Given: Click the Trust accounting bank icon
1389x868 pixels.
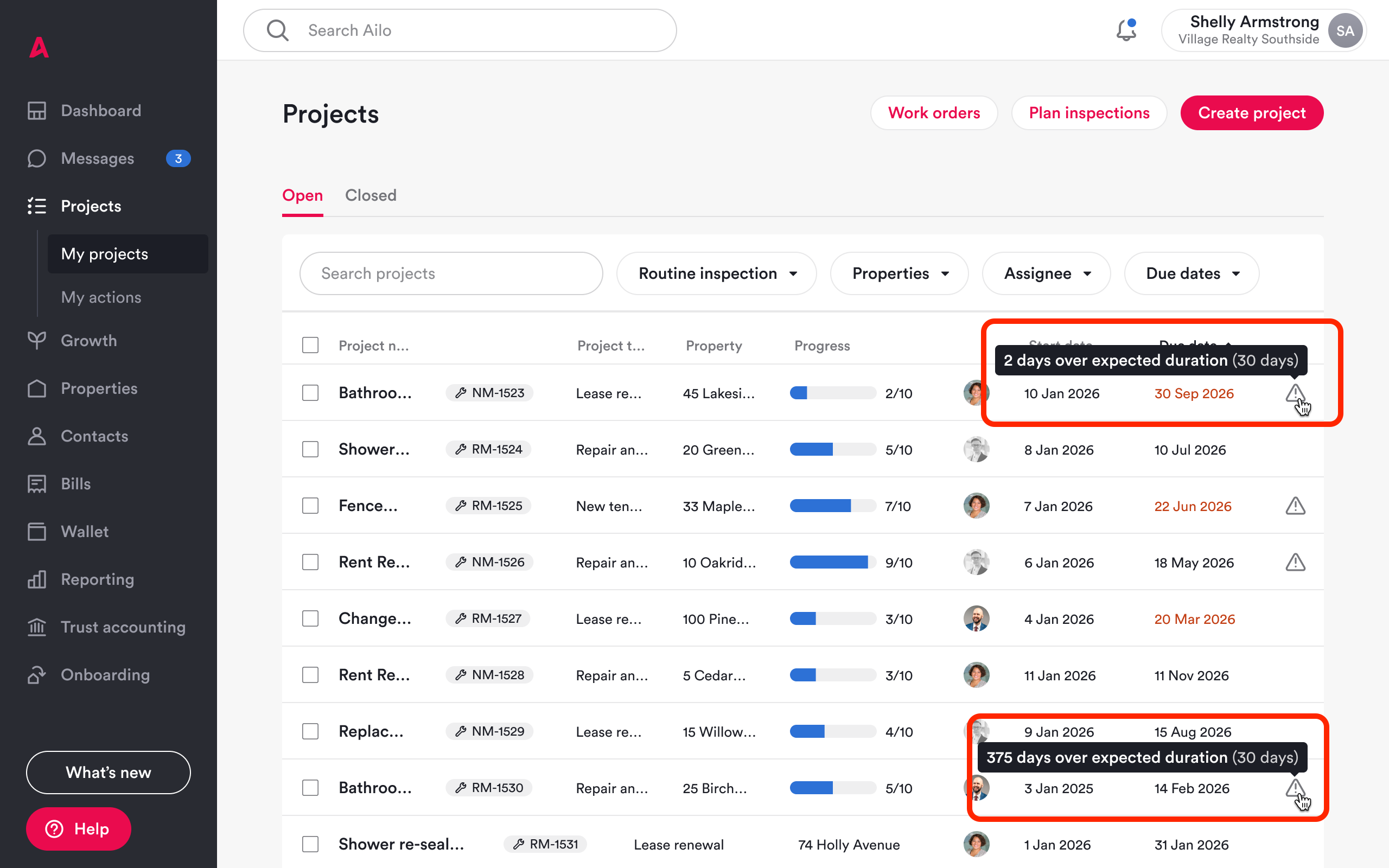Looking at the screenshot, I should click(x=37, y=627).
